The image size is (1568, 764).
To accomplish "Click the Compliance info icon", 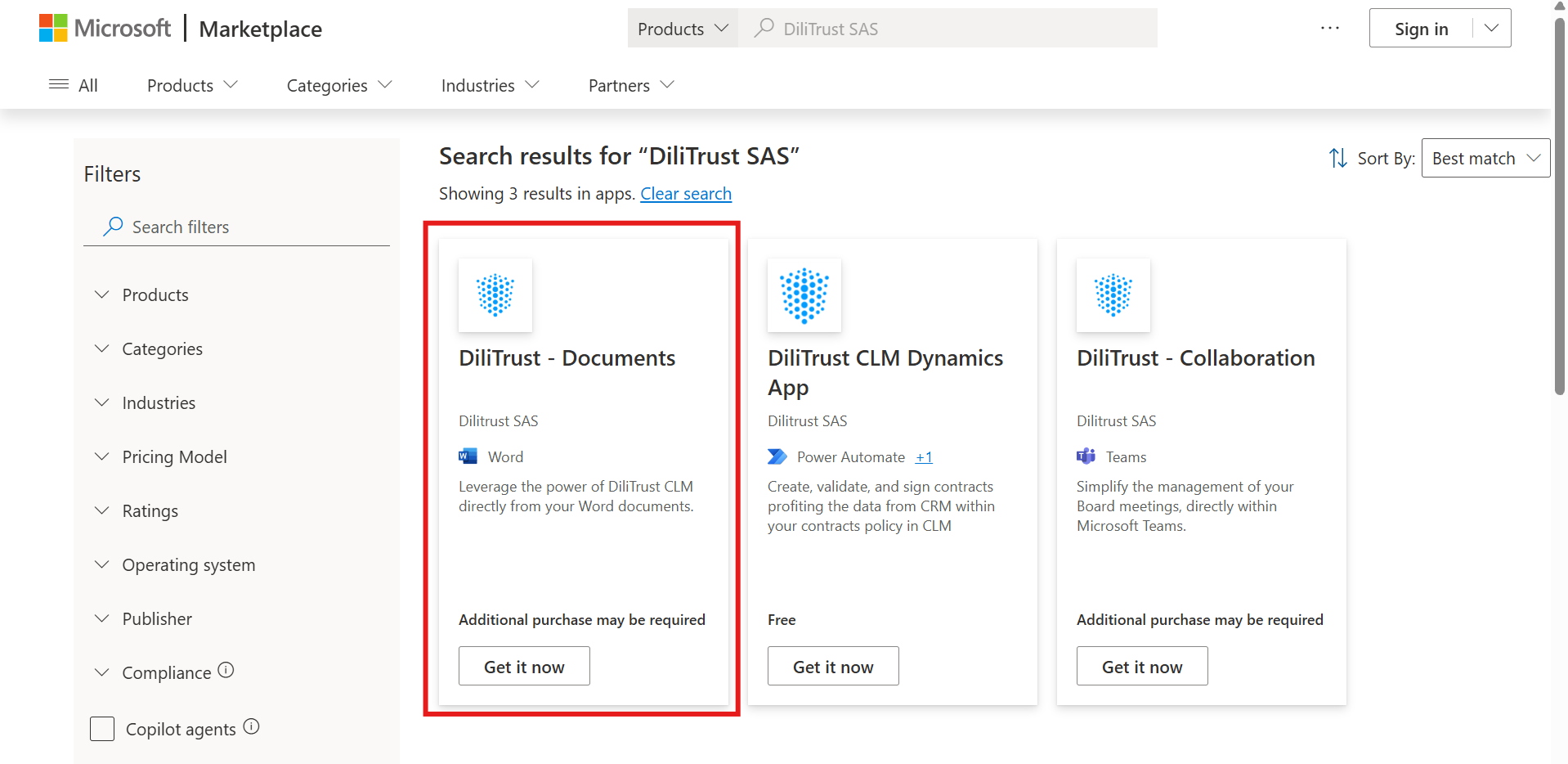I will pos(226,670).
